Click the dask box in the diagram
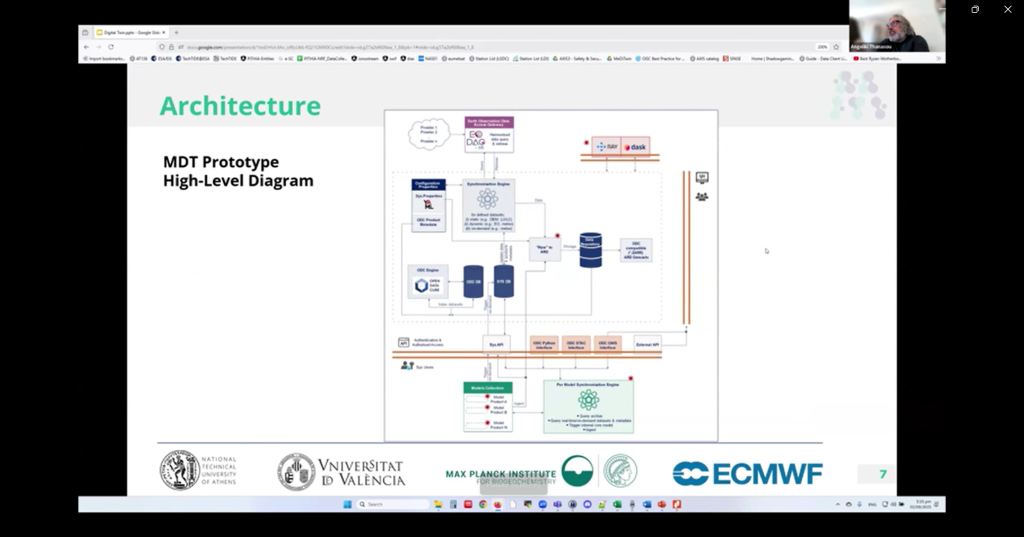1024x537 pixels. pyautogui.click(x=635, y=147)
